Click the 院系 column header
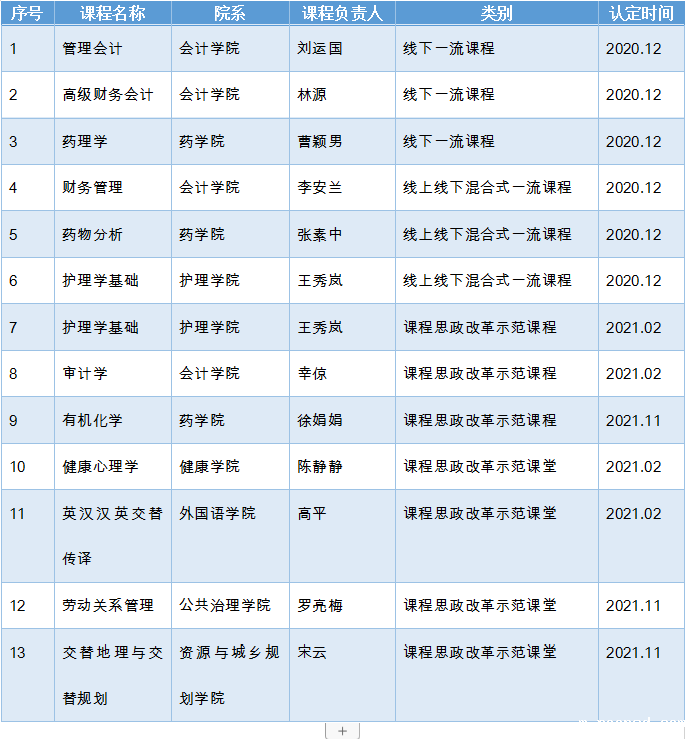 coord(230,13)
